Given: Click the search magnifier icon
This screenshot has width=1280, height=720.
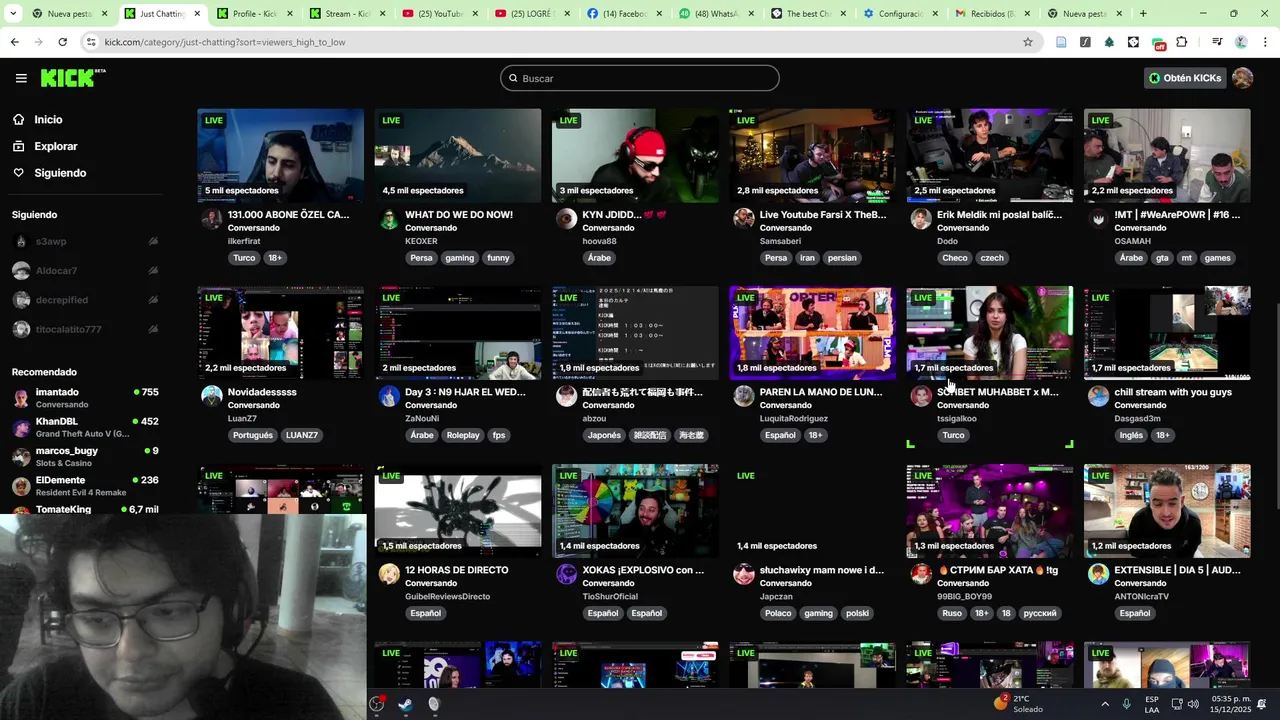Looking at the screenshot, I should click(513, 78).
